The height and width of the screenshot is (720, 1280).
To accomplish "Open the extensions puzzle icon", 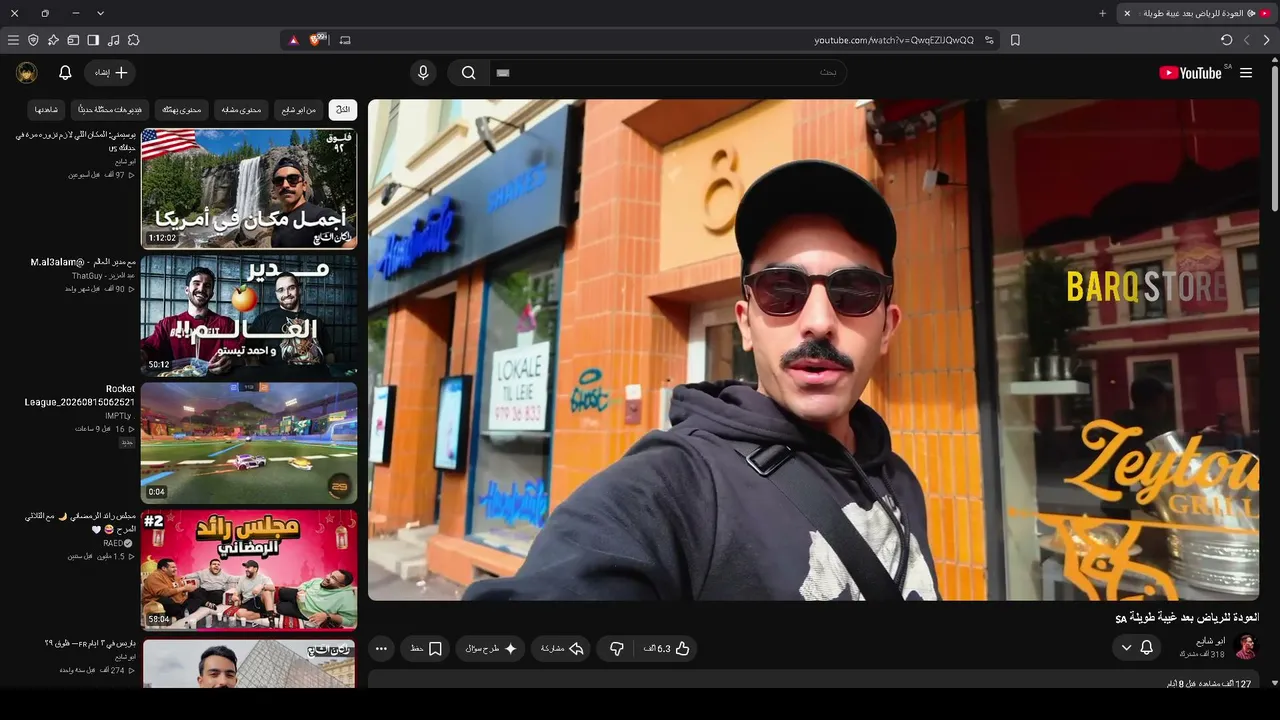I will point(133,40).
